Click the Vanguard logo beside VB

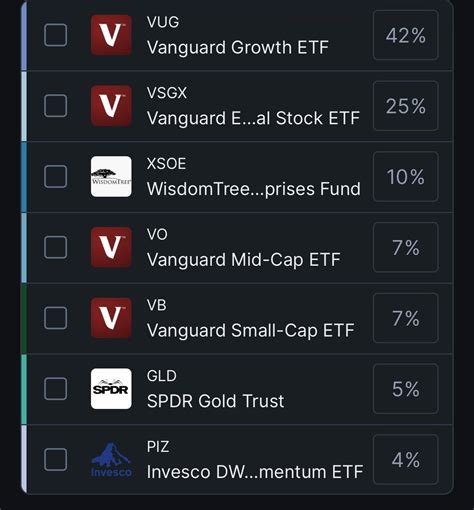pyautogui.click(x=111, y=318)
